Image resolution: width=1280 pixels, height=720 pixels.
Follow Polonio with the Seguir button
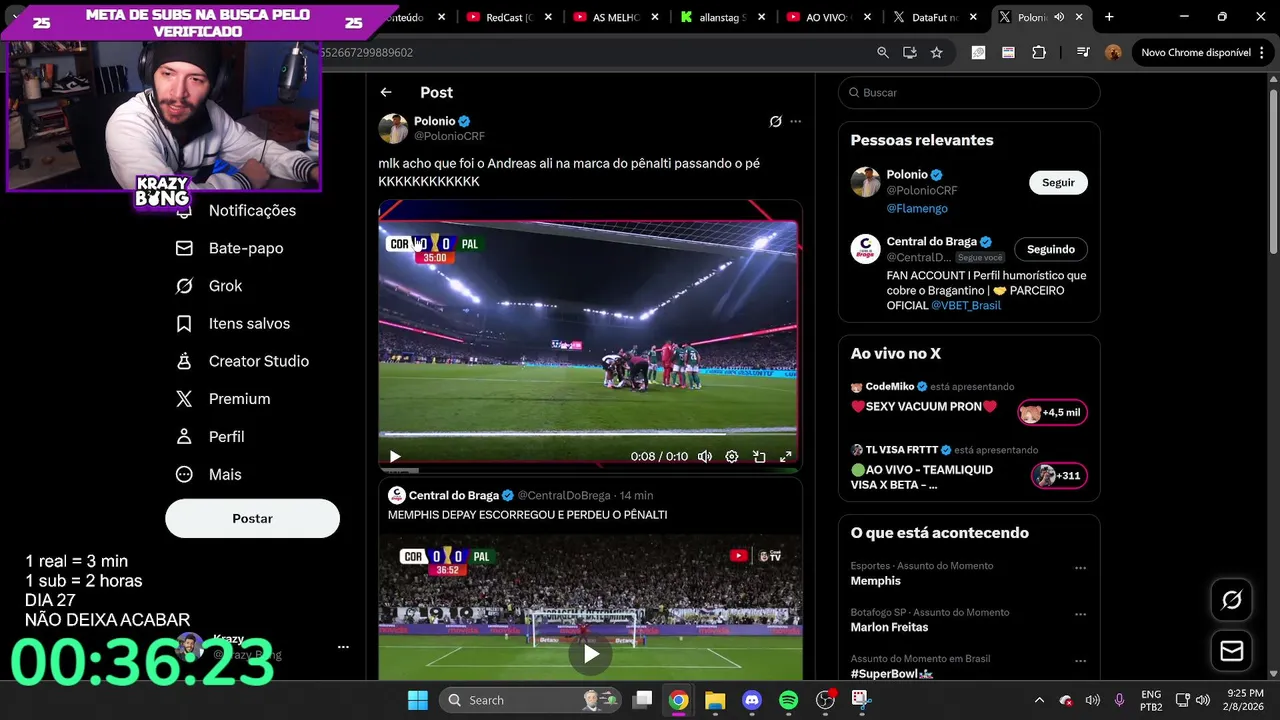pos(1058,182)
